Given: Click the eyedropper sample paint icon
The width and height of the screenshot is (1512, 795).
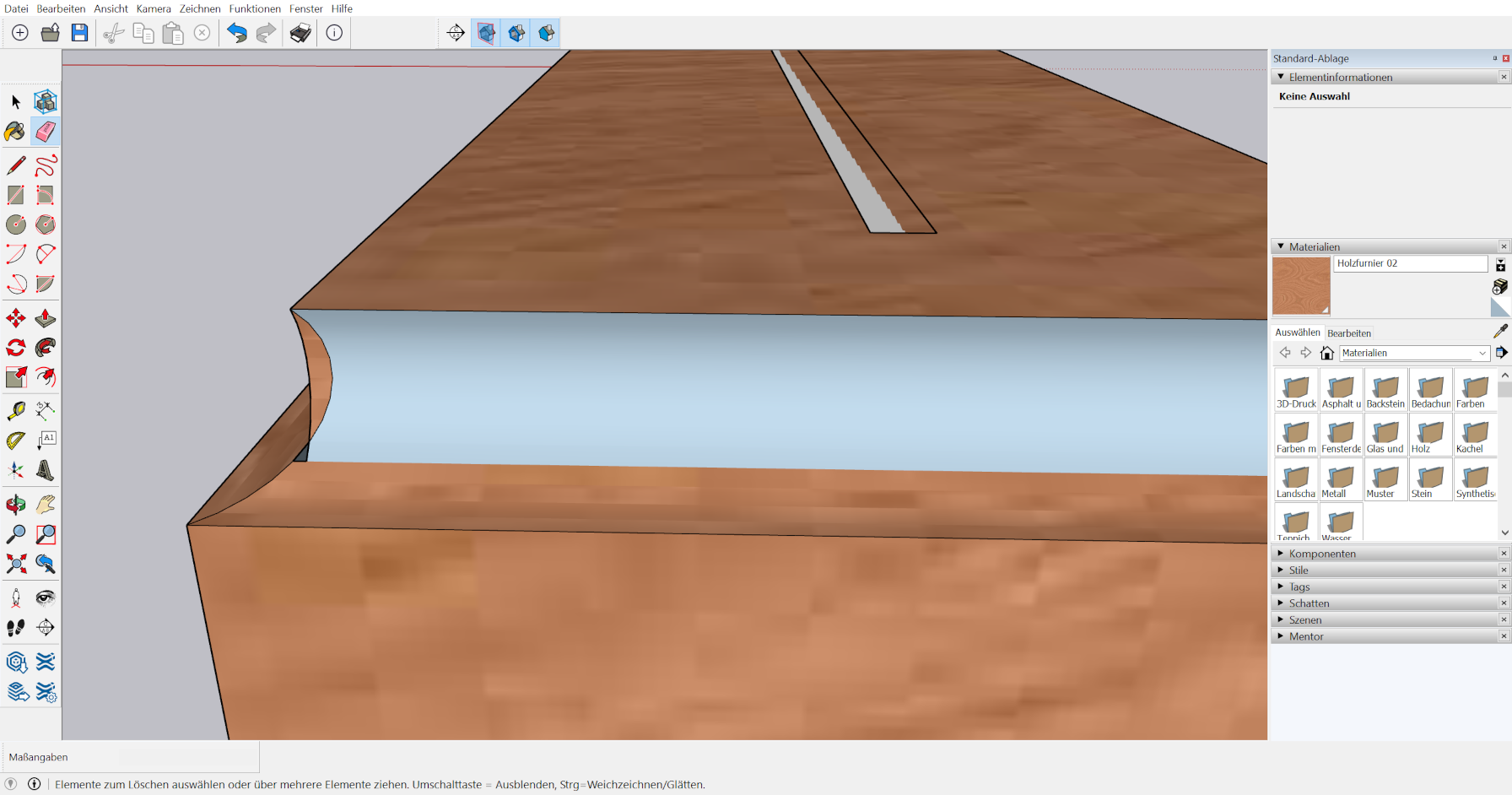Looking at the screenshot, I should [1500, 332].
